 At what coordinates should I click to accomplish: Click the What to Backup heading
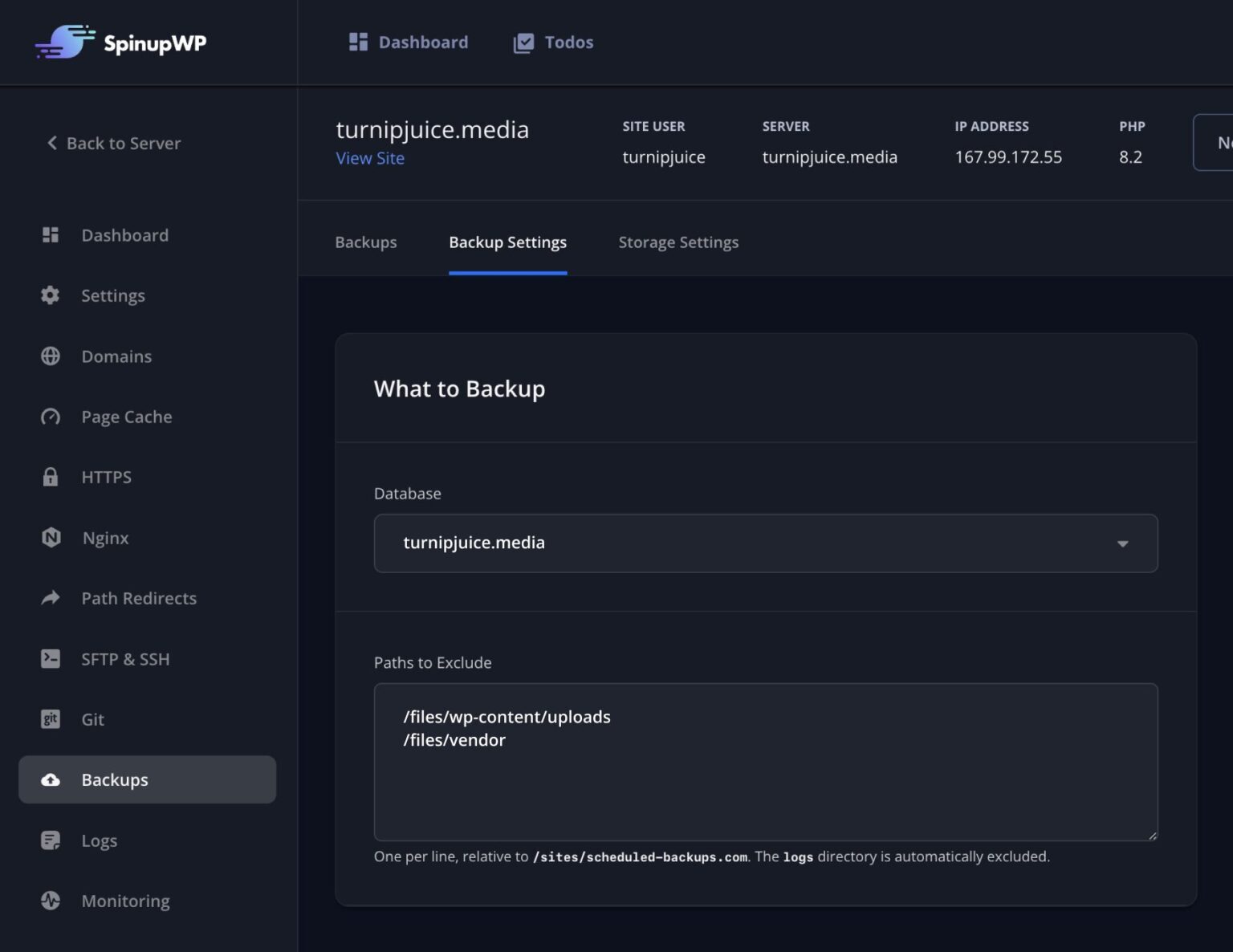(x=459, y=389)
